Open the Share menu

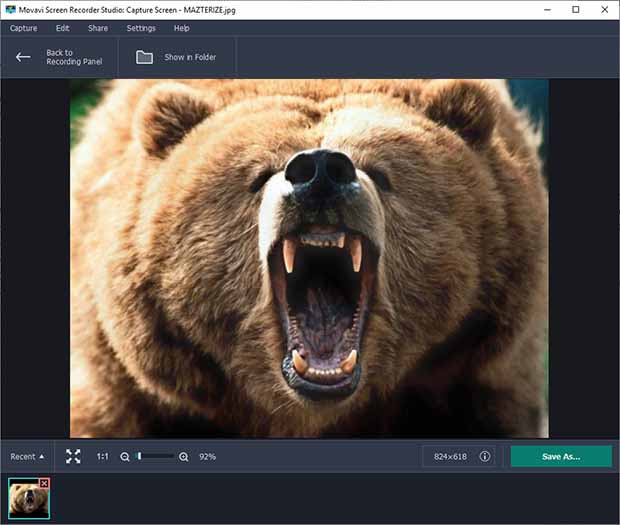pos(98,28)
